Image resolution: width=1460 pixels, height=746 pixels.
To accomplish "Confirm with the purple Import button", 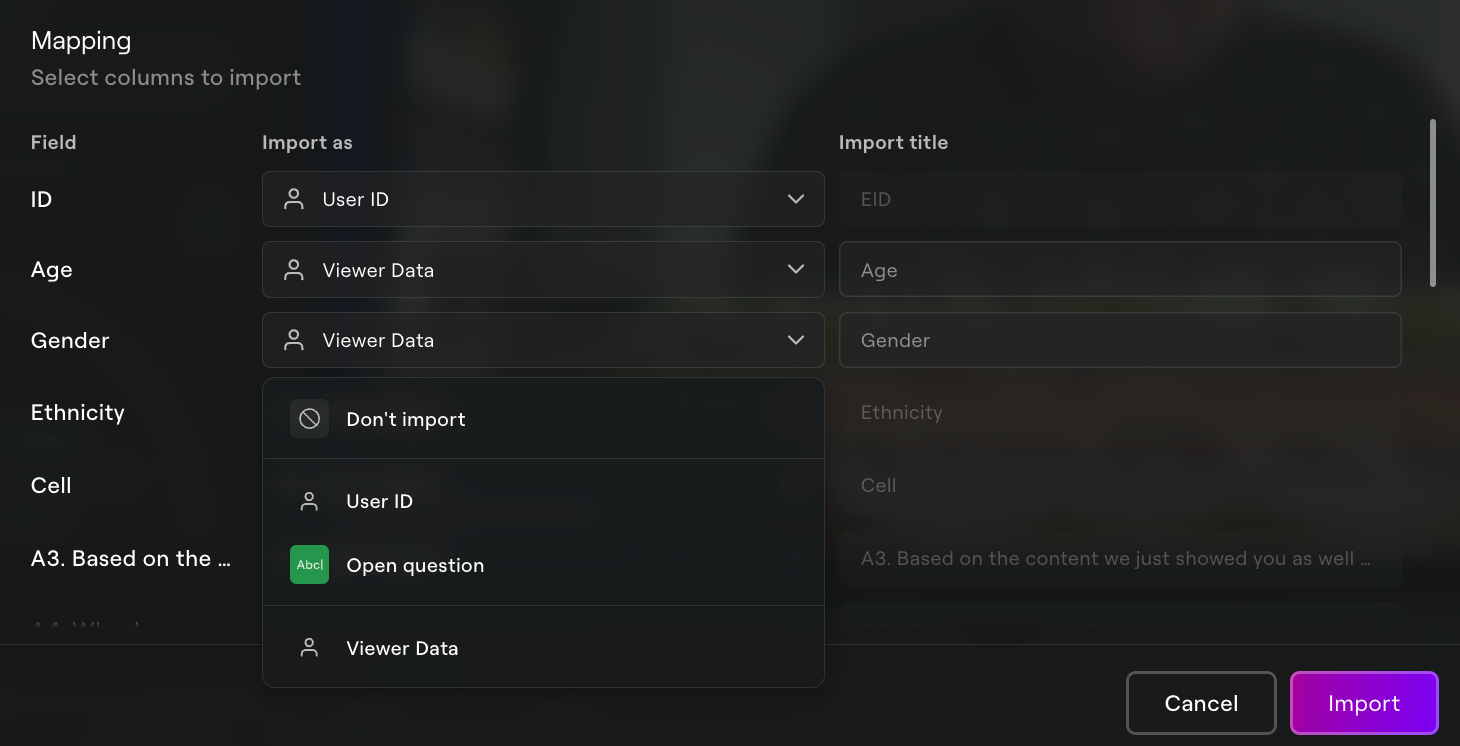I will (1364, 703).
